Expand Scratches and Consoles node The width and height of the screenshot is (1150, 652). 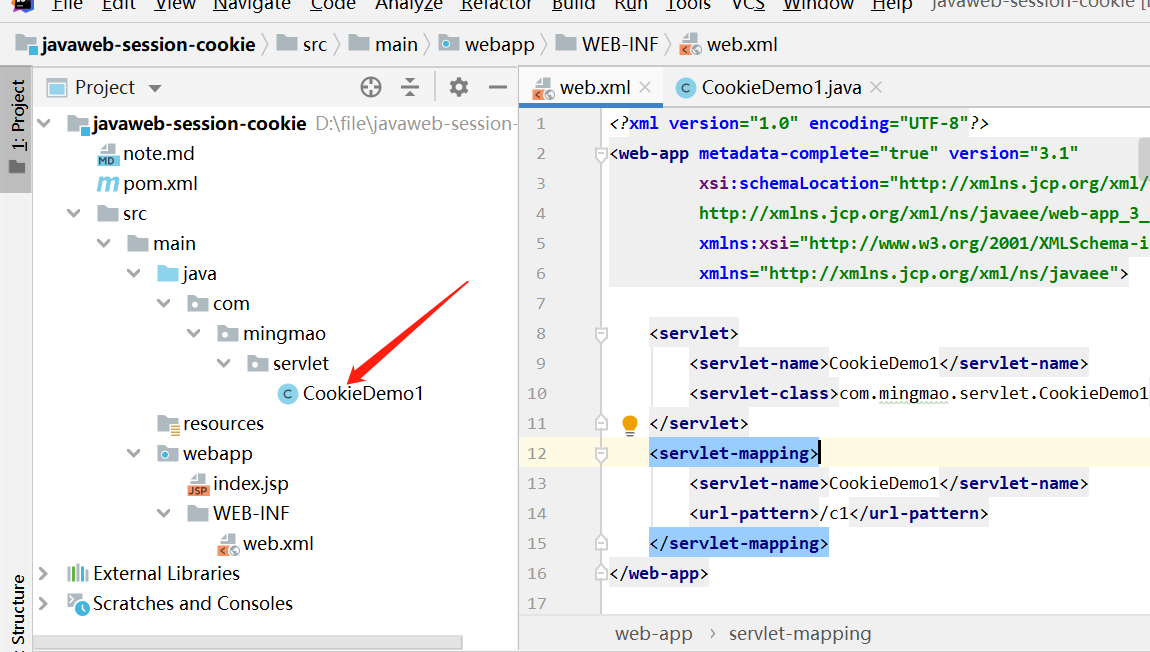pos(44,604)
